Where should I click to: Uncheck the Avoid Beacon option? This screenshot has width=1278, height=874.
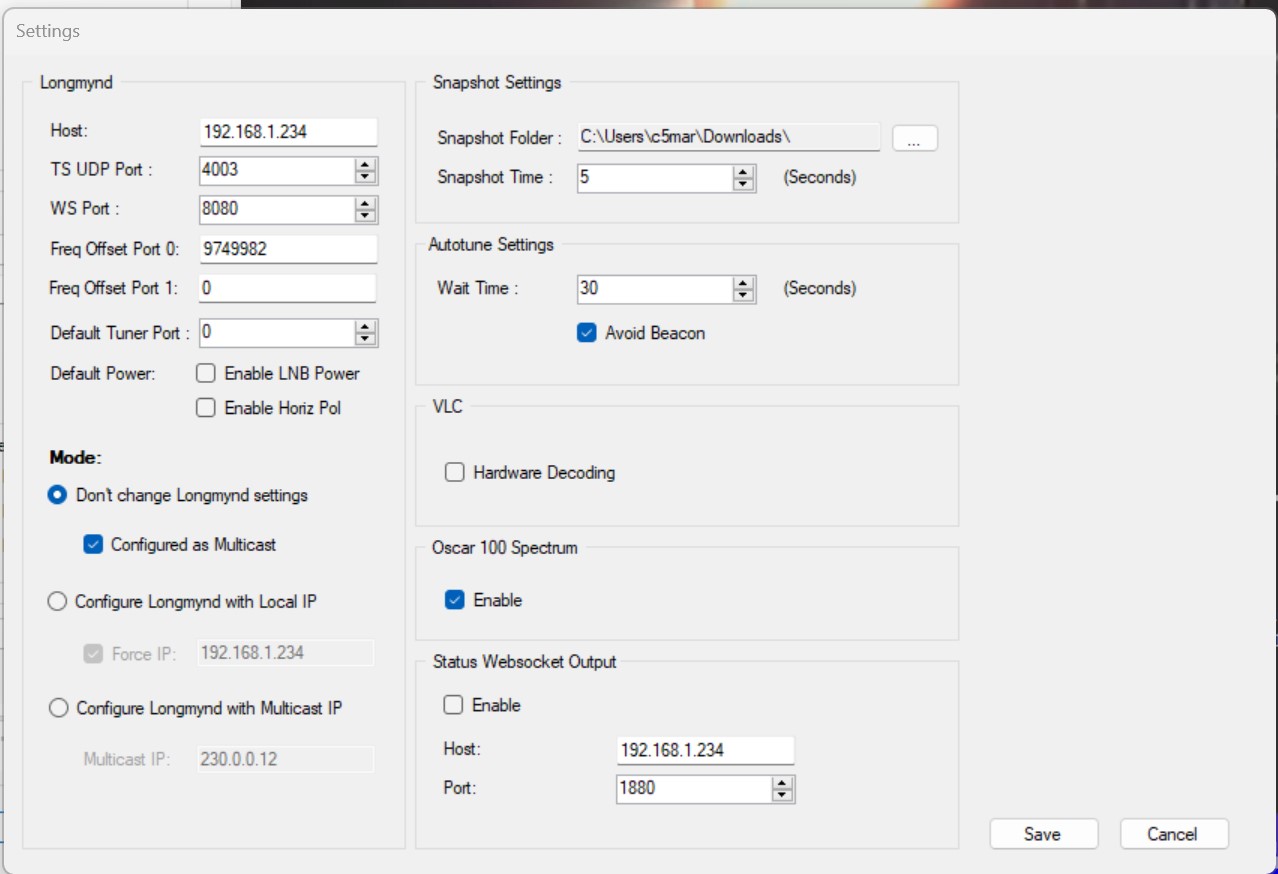[x=587, y=333]
